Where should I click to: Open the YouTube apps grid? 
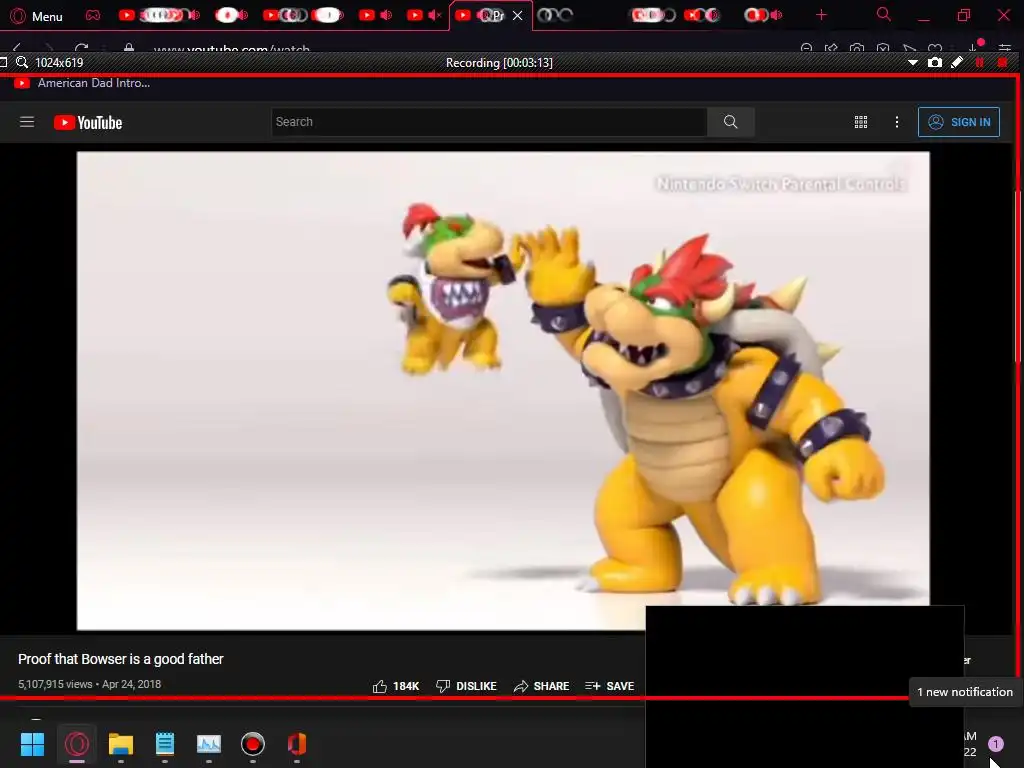[x=861, y=122]
